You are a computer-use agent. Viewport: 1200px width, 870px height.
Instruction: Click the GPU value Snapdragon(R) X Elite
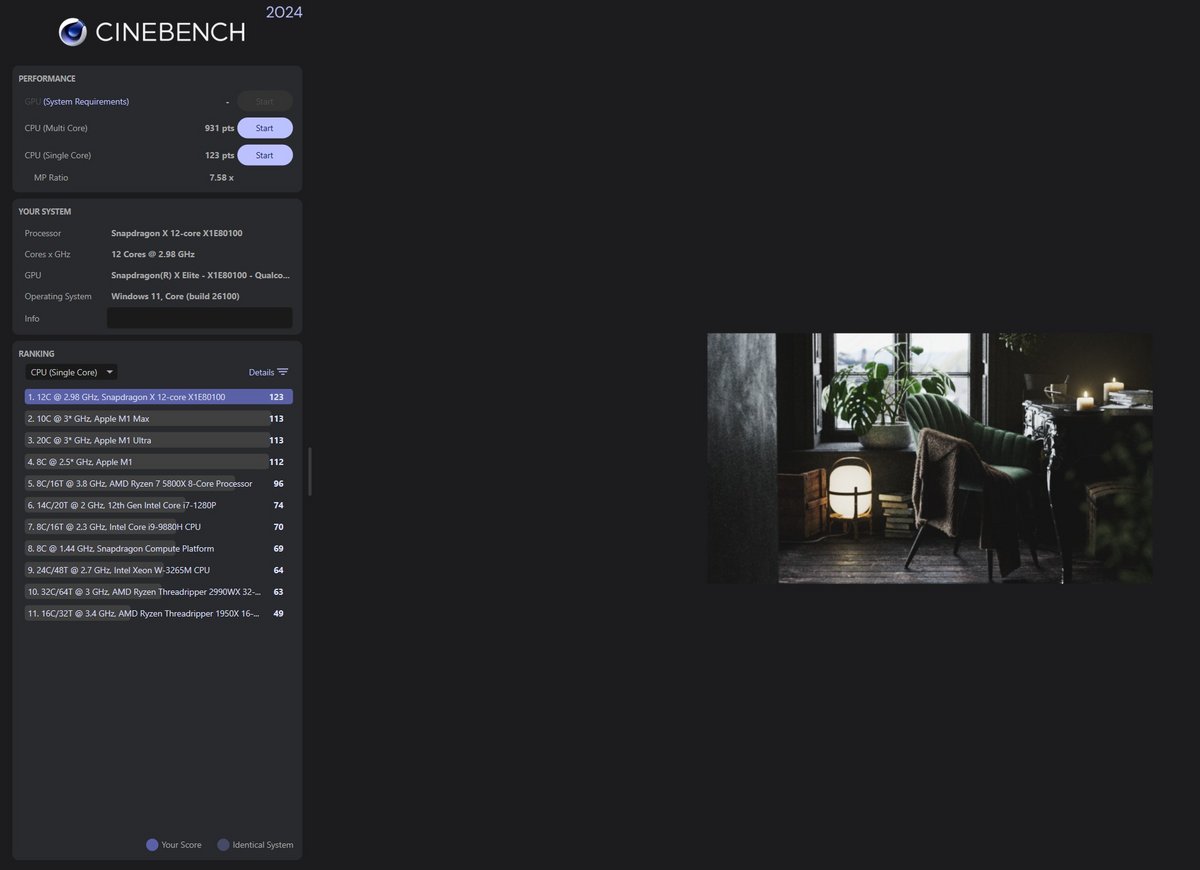[201, 275]
